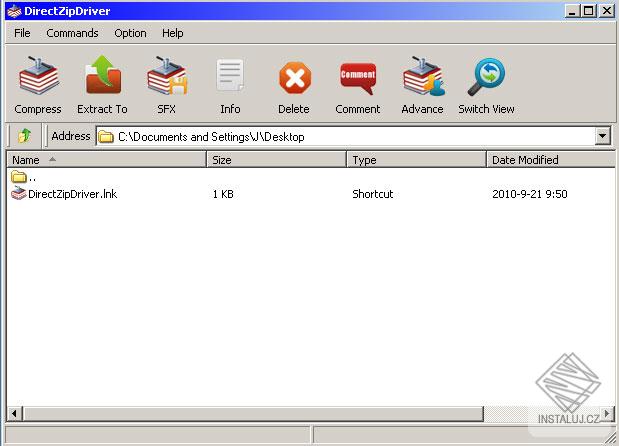Click the DirectZipDriver.lnk file icon
Screen dimensions: 619x446
pos(19,193)
